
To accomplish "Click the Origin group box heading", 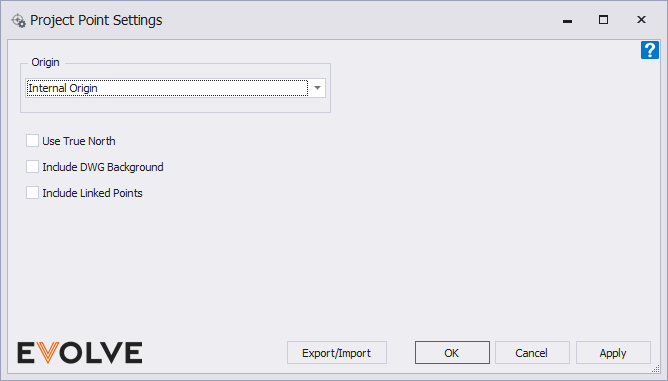I will 45,62.
